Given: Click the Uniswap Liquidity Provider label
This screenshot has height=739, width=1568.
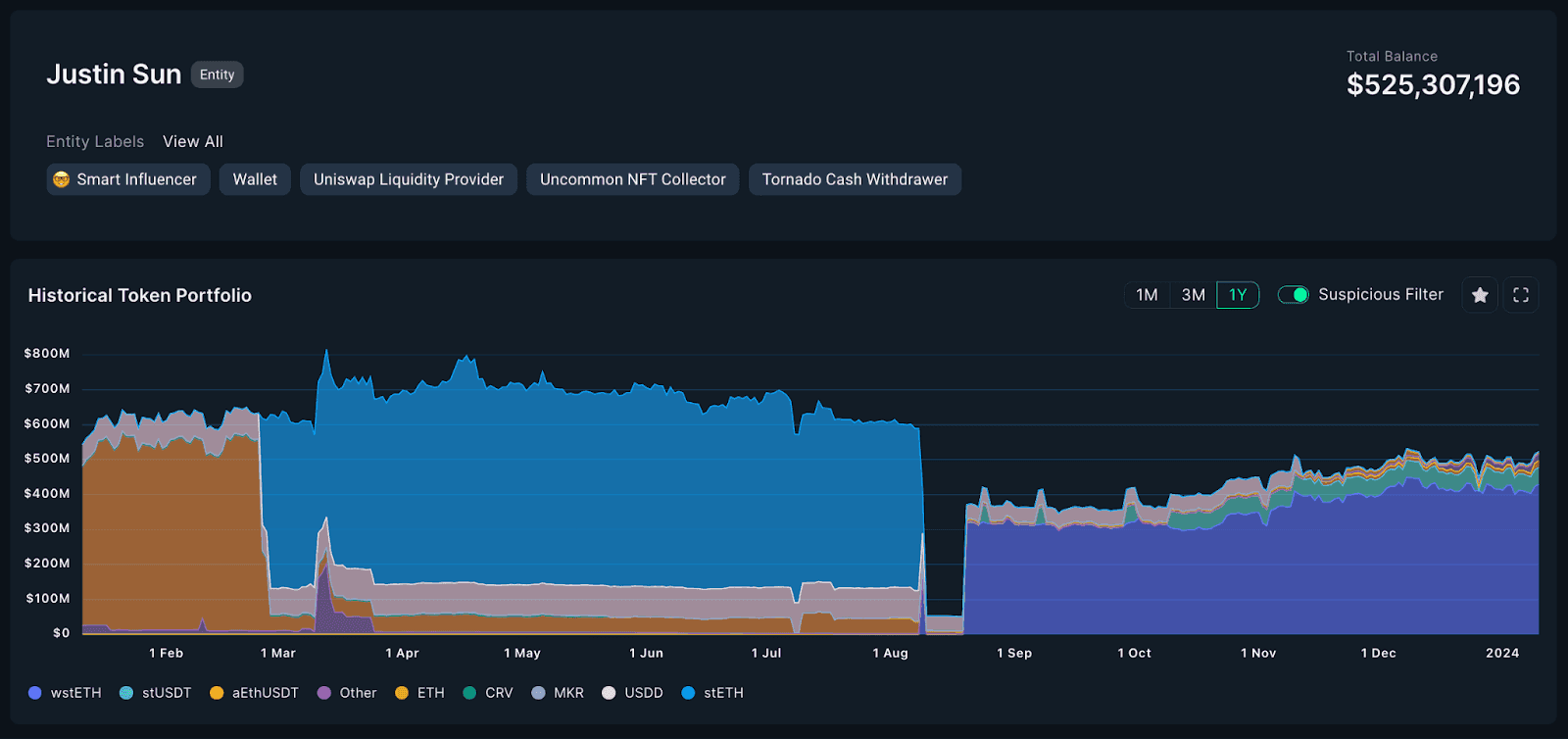Looking at the screenshot, I should point(409,179).
